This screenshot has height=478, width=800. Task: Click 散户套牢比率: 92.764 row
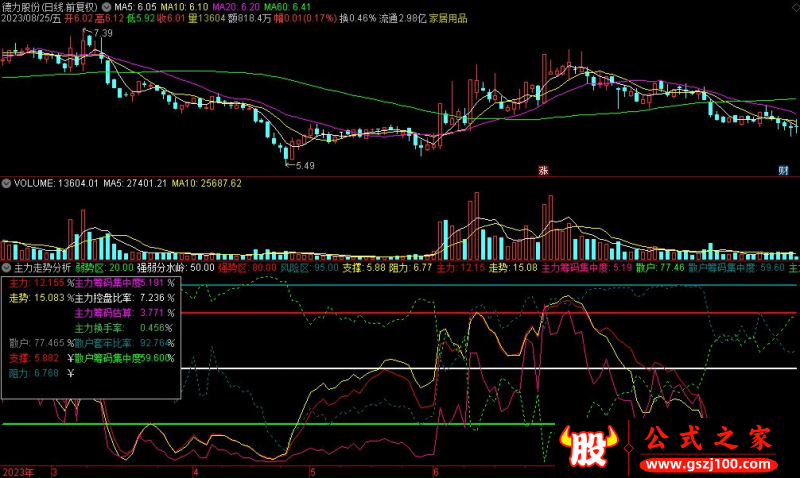(124, 343)
